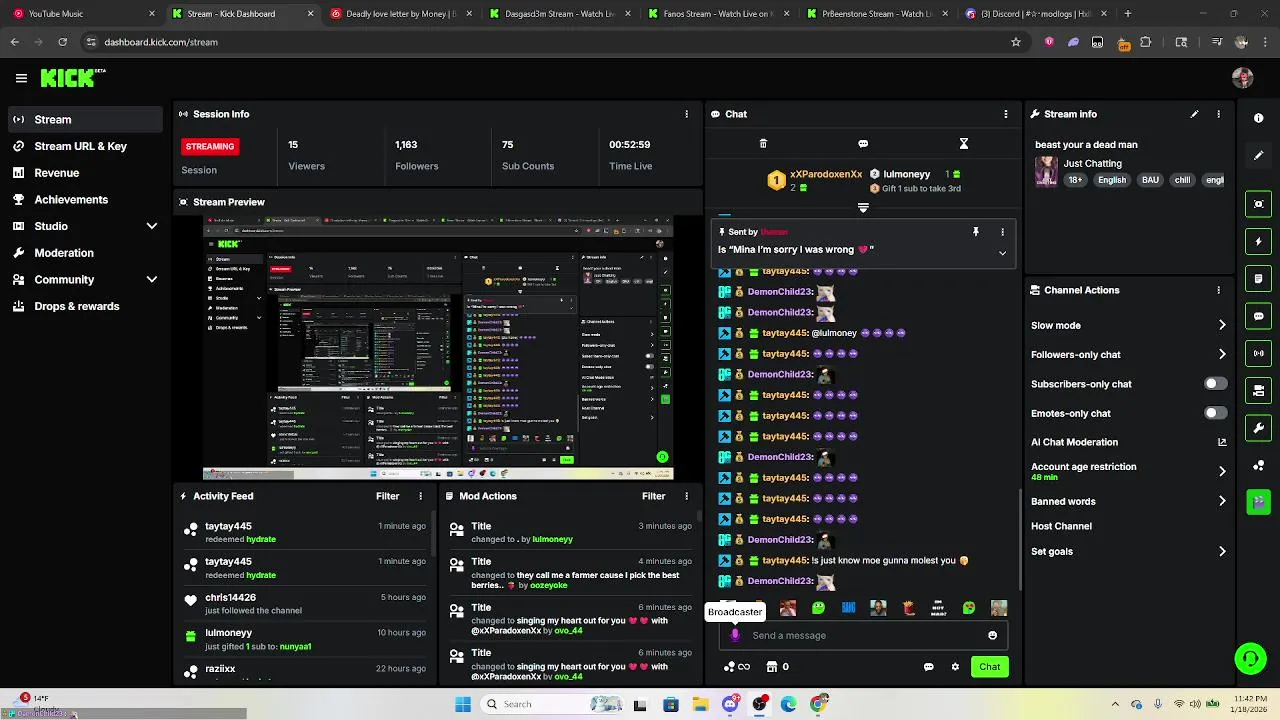The width and height of the screenshot is (1280, 720).
Task: Open AI Chat Moderation external link icon
Action: (x=1222, y=442)
